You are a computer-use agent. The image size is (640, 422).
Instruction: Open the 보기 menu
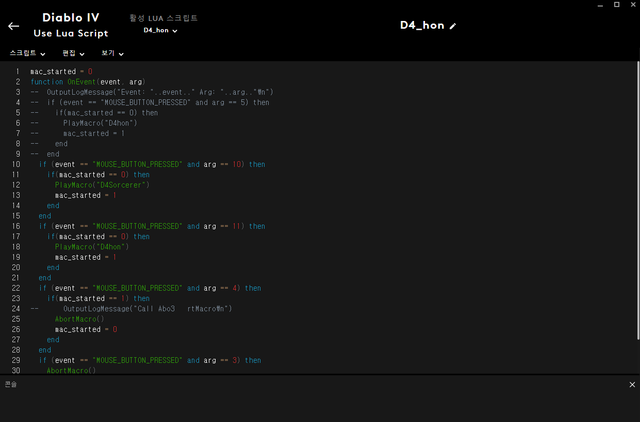(x=112, y=53)
